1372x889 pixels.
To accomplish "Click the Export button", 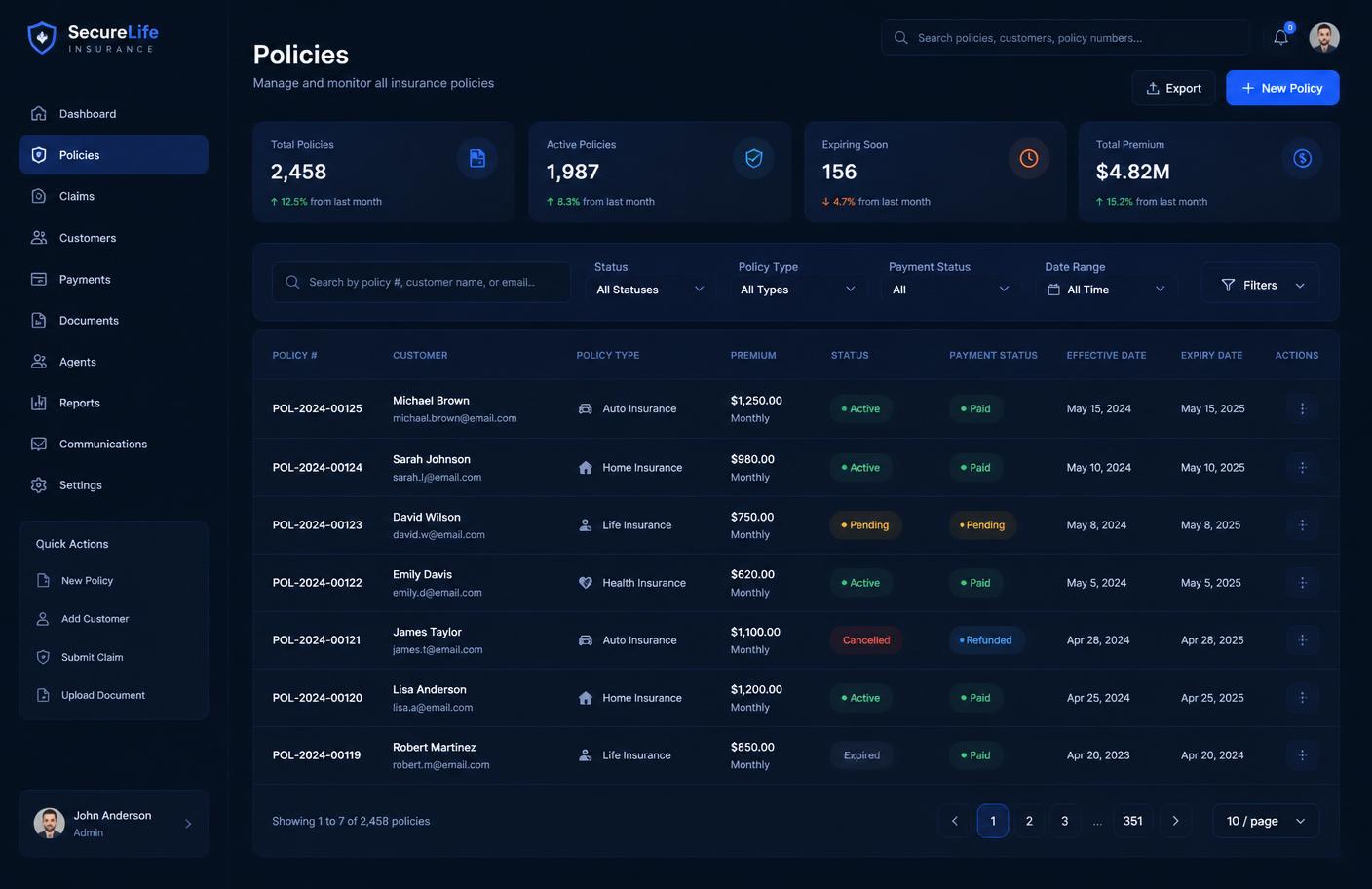I will click(1173, 88).
